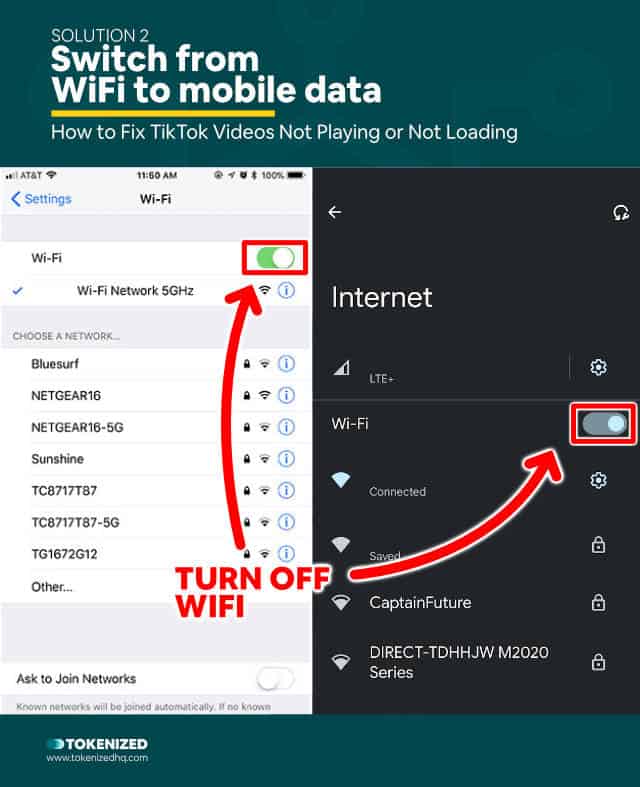Tap the back arrow on Internet screen
The height and width of the screenshot is (787, 640).
[x=335, y=213]
